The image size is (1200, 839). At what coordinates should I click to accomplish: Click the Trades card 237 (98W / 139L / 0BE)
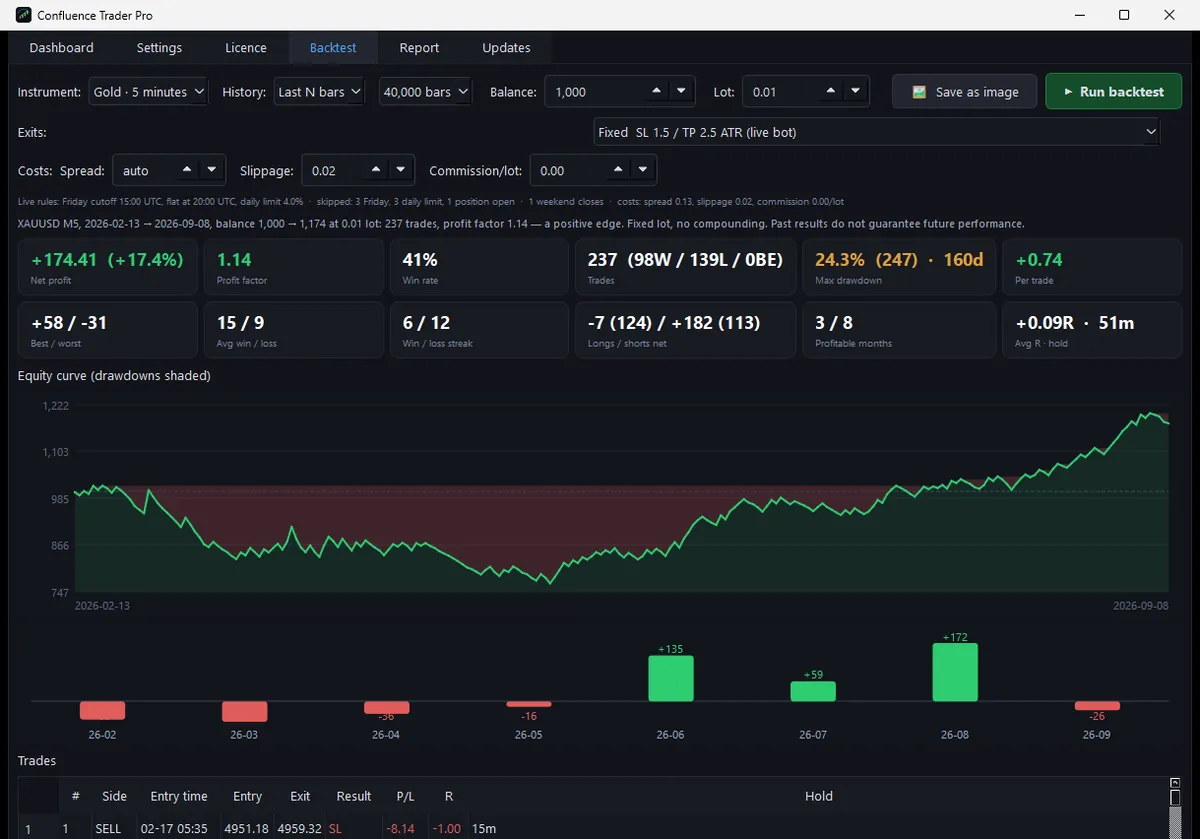click(x=685, y=266)
